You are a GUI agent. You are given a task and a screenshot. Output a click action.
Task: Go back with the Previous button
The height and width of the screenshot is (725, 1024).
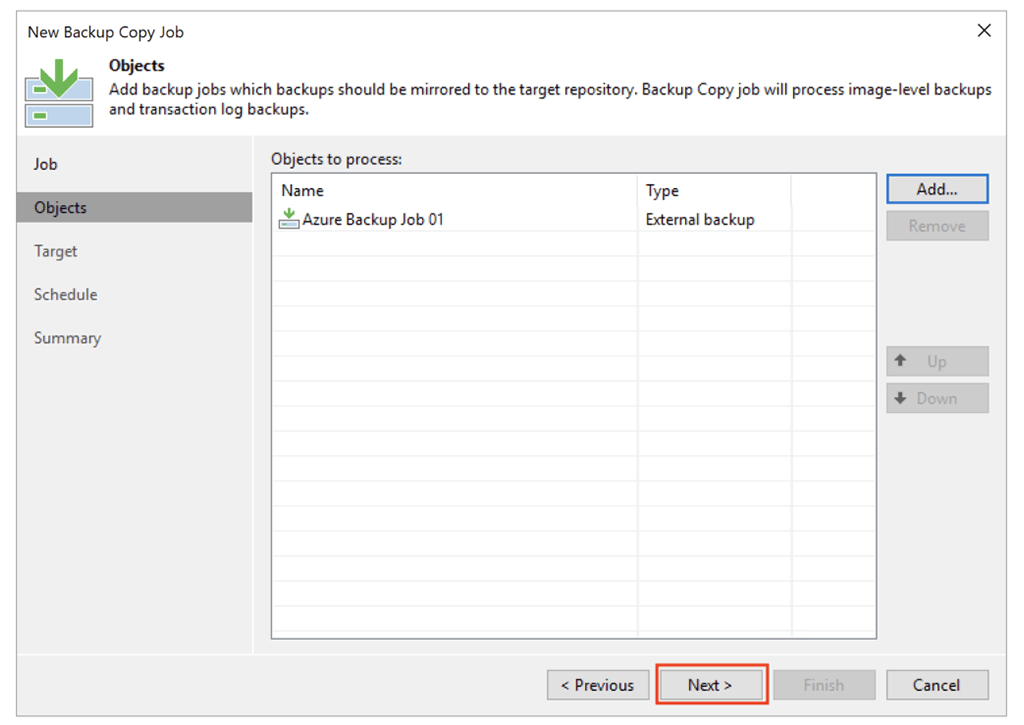(x=598, y=685)
